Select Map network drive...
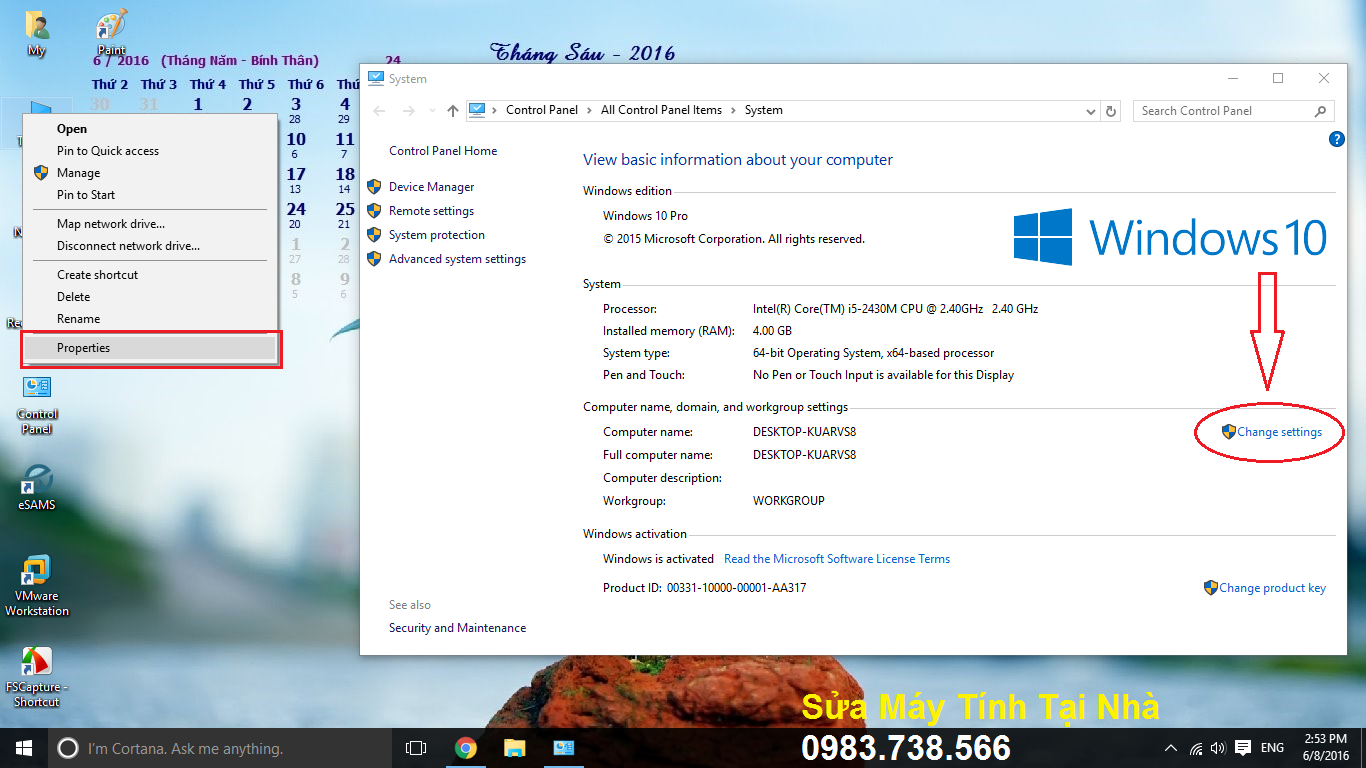This screenshot has width=1366, height=768. [150, 224]
